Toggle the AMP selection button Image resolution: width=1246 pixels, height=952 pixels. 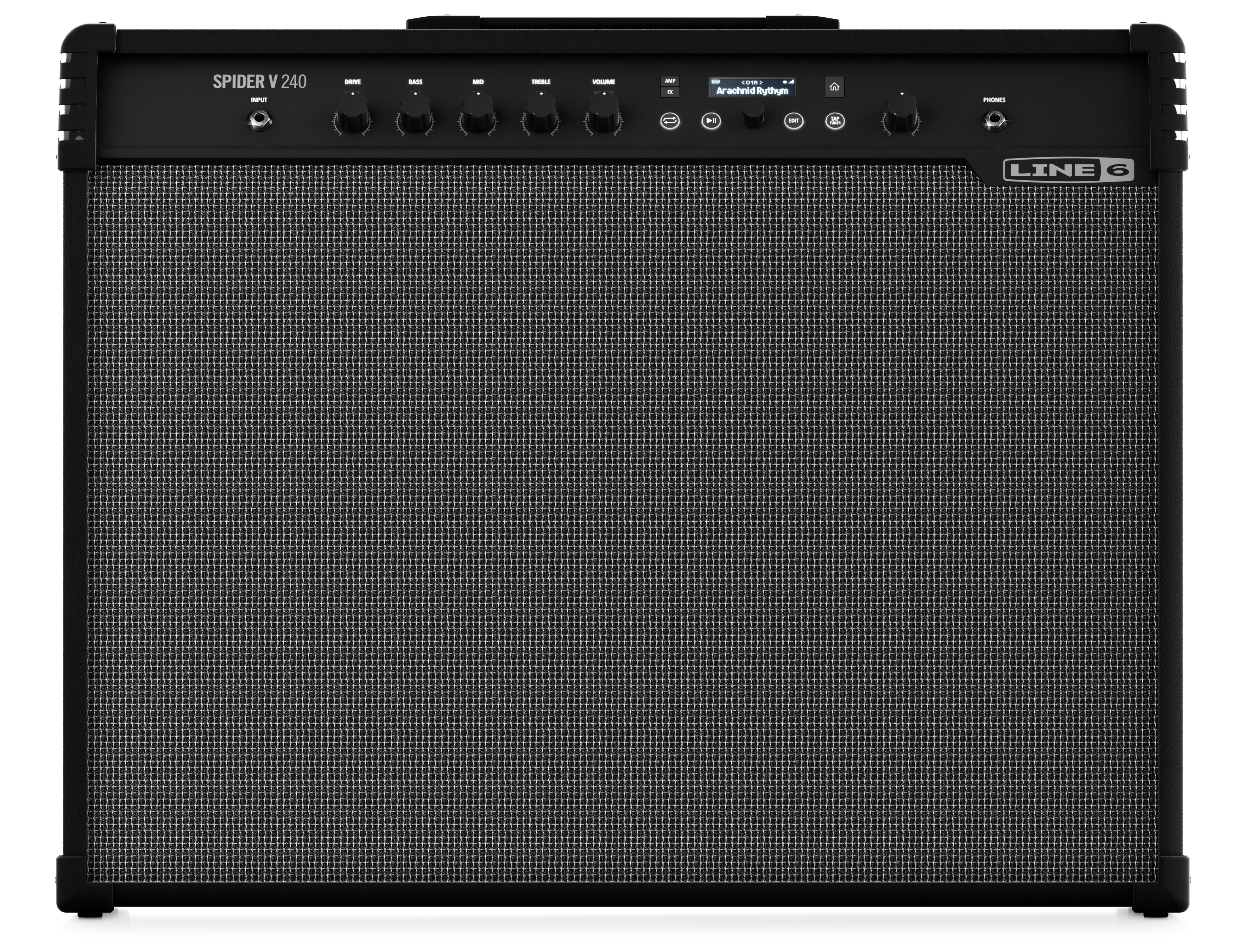(x=670, y=80)
